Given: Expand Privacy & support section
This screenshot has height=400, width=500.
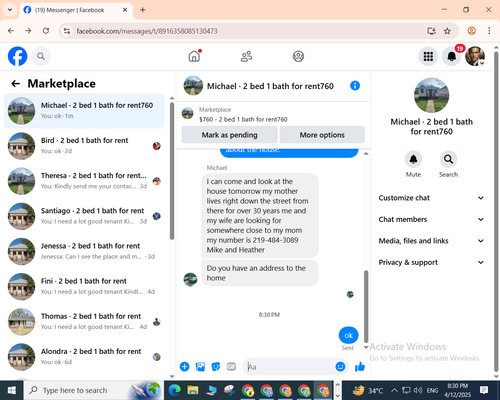Looking at the screenshot, I should (x=431, y=262).
